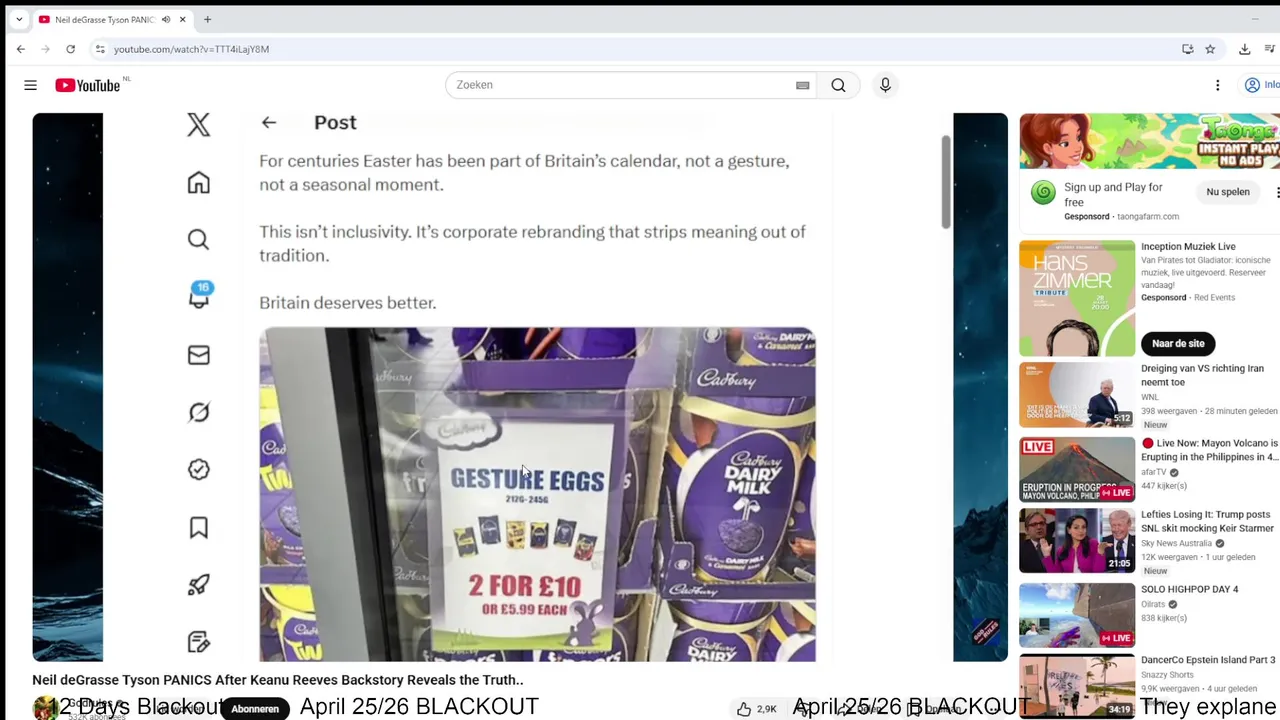
Task: Click the X verified checkmark icon
Action: [198, 470]
